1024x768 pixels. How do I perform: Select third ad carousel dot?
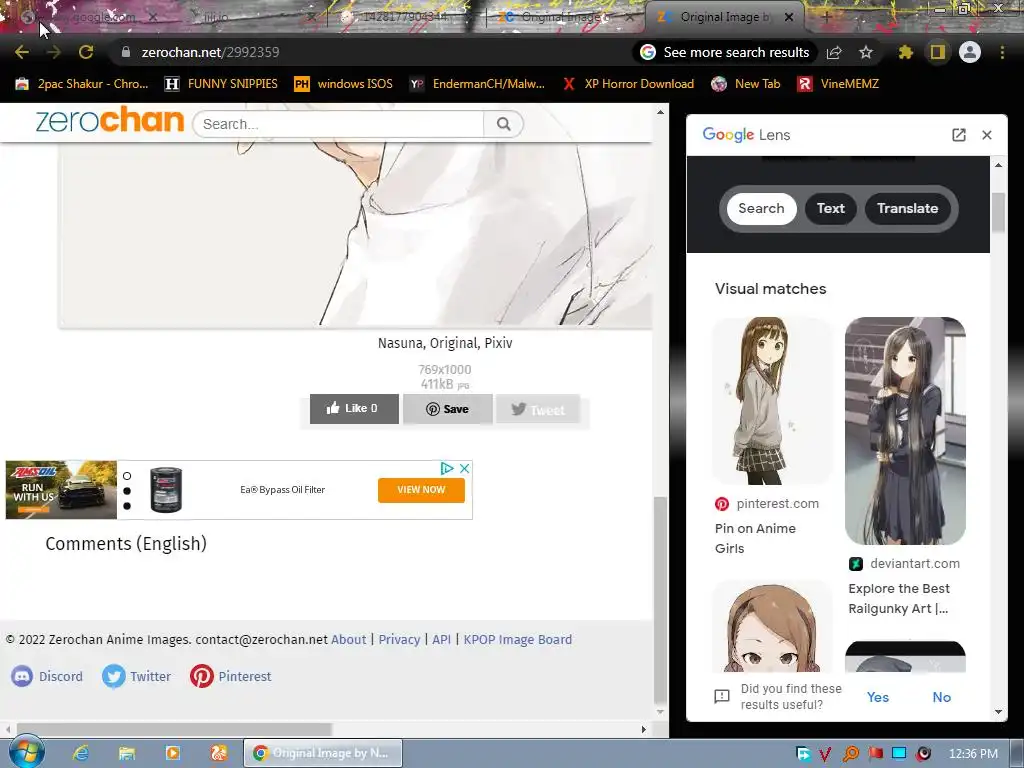[x=127, y=506]
